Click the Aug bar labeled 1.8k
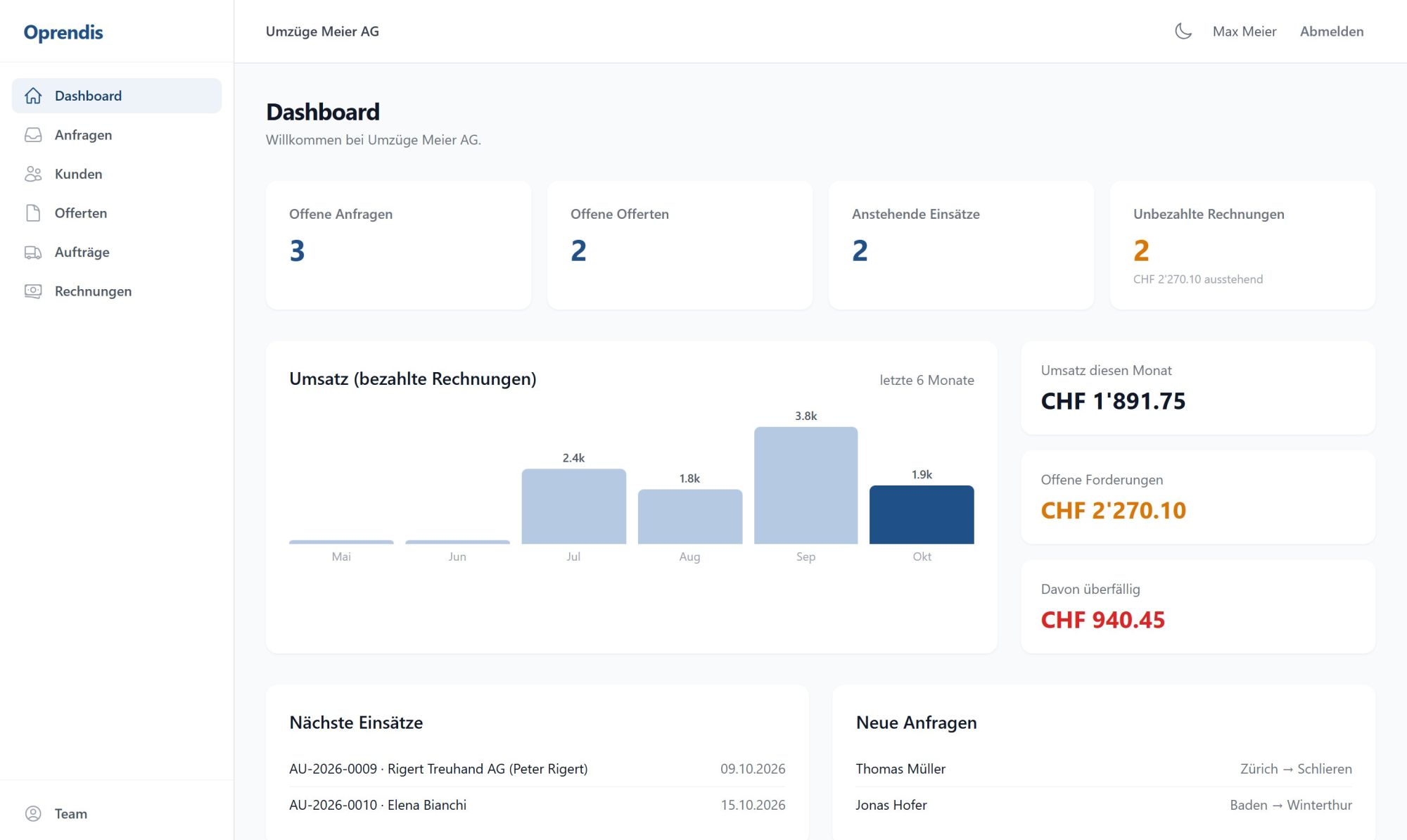 (x=689, y=516)
